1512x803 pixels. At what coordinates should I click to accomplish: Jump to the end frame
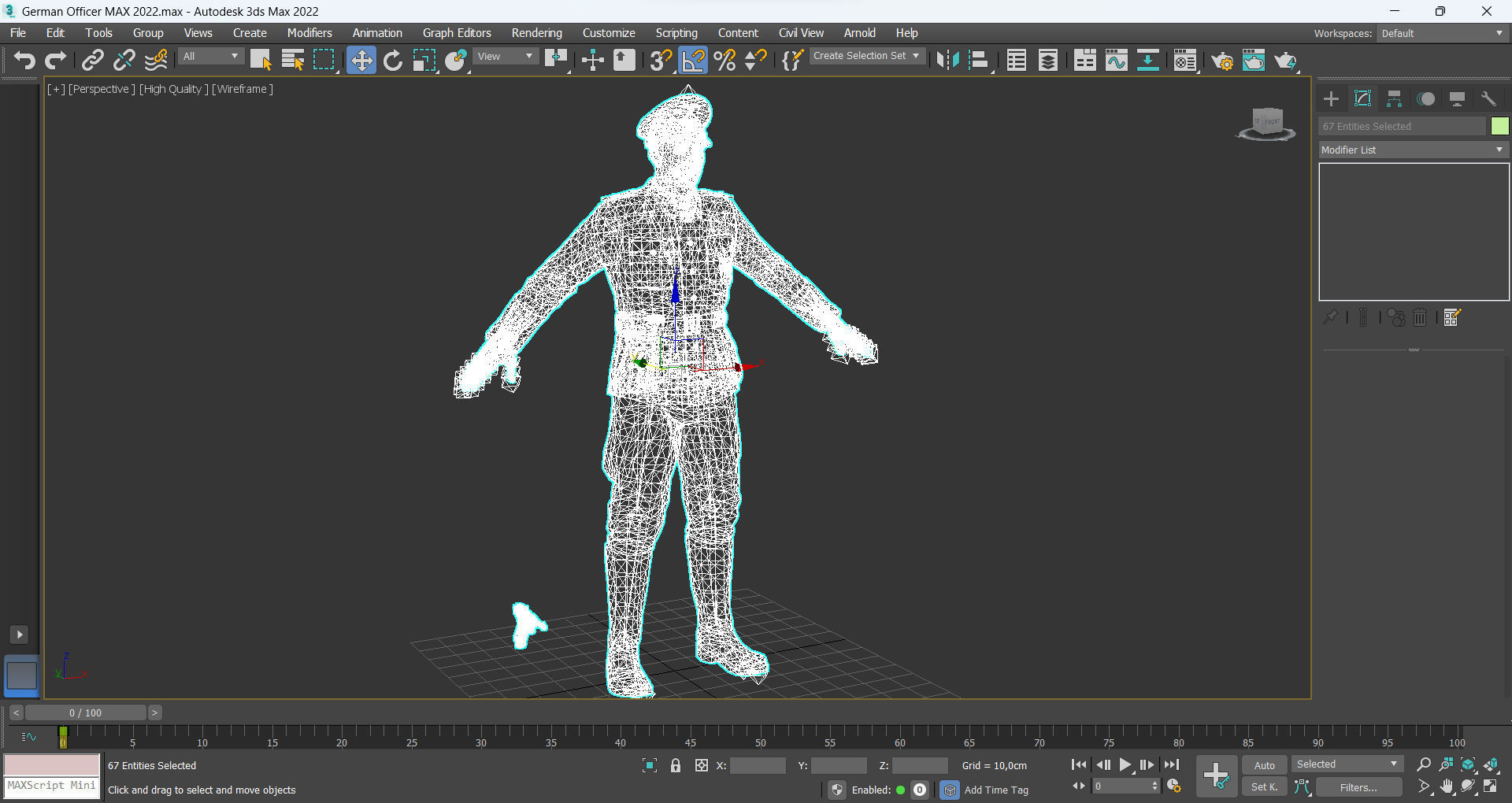[1172, 764]
